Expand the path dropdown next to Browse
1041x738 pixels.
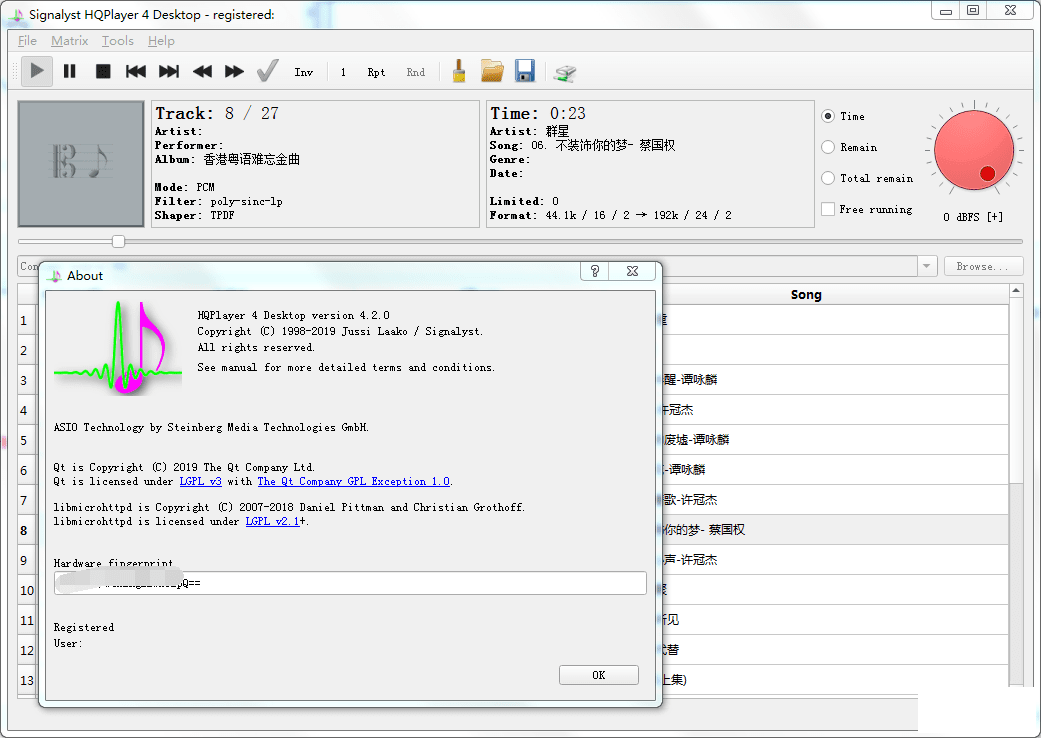(x=926, y=266)
